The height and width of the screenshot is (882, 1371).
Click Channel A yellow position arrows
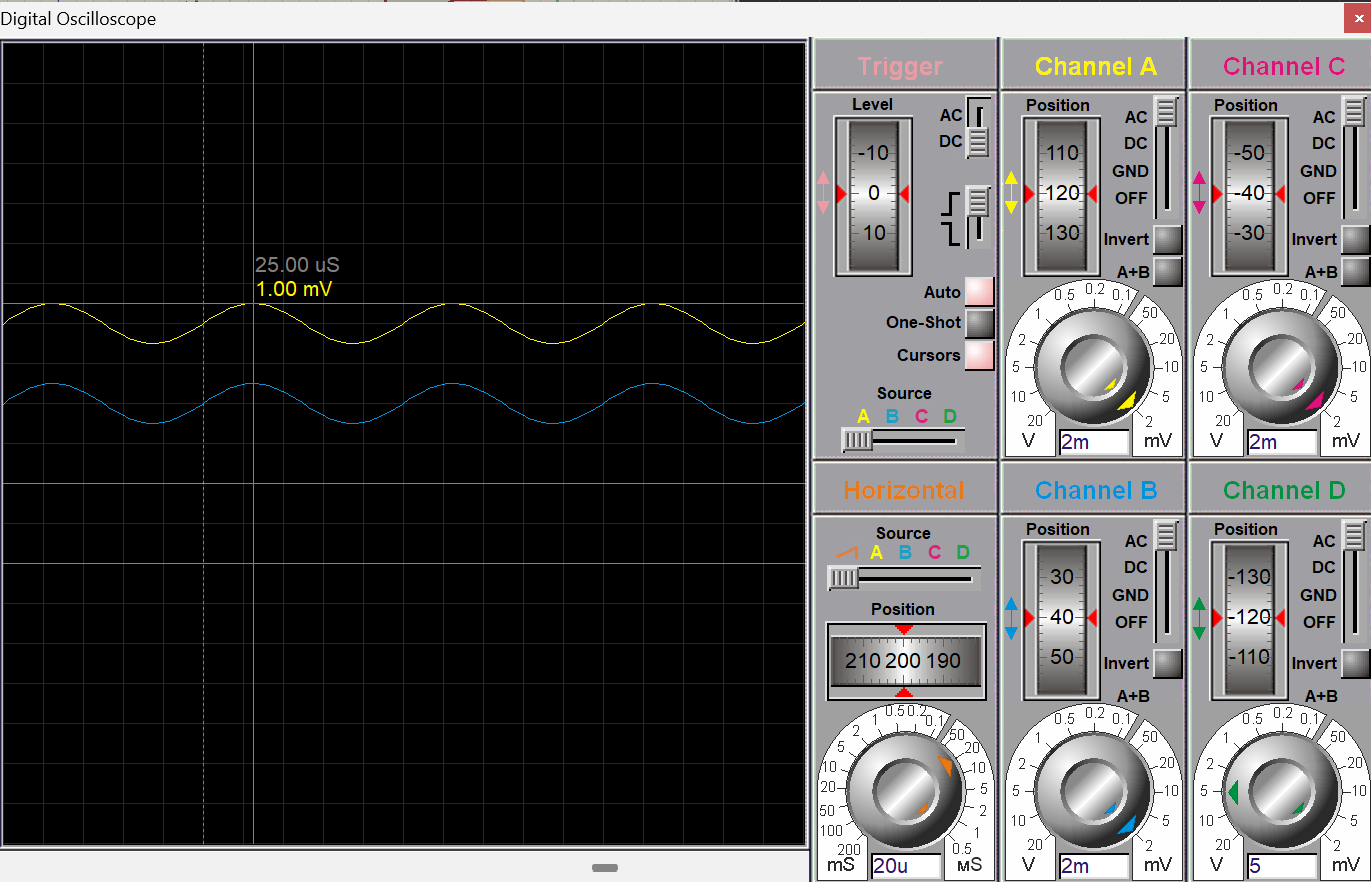click(x=1010, y=193)
